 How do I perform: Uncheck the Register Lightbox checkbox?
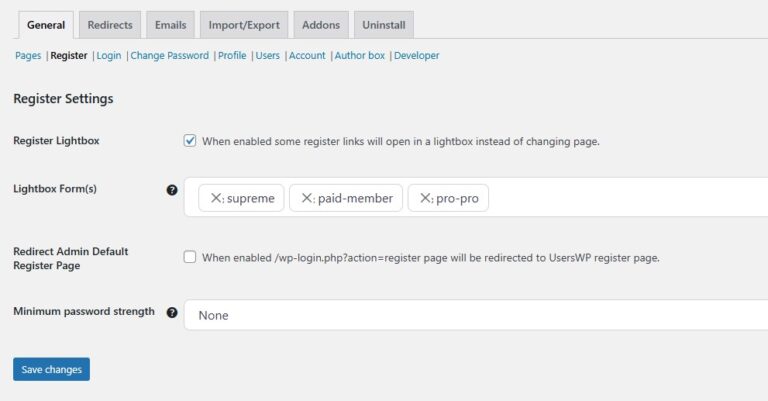point(190,141)
